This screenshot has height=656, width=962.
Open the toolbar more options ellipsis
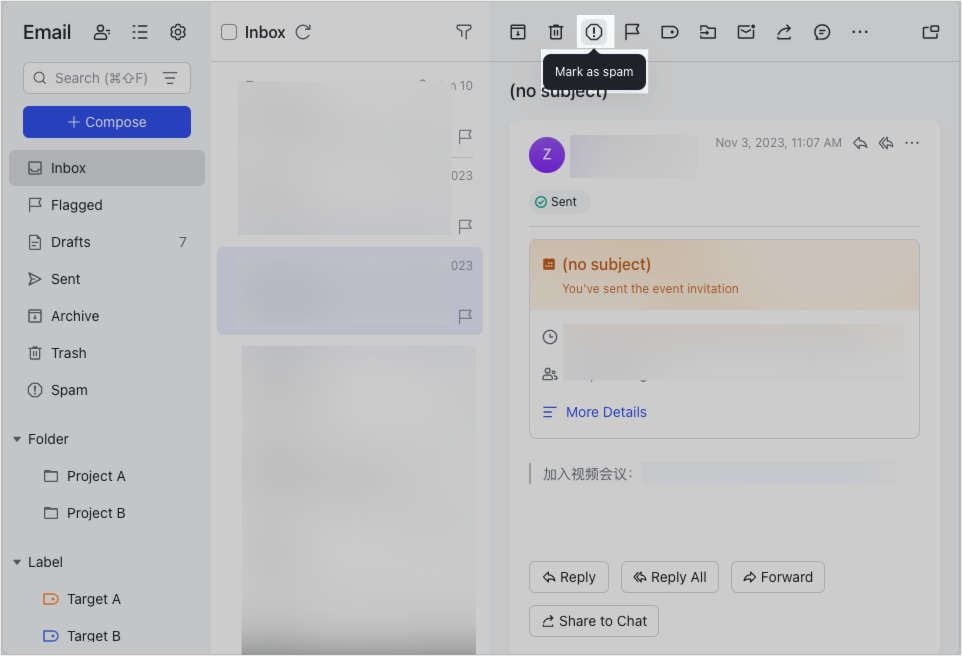click(860, 32)
